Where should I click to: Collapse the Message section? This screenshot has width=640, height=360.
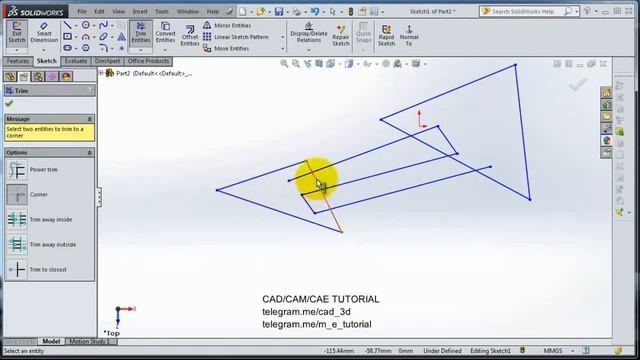tap(90, 119)
